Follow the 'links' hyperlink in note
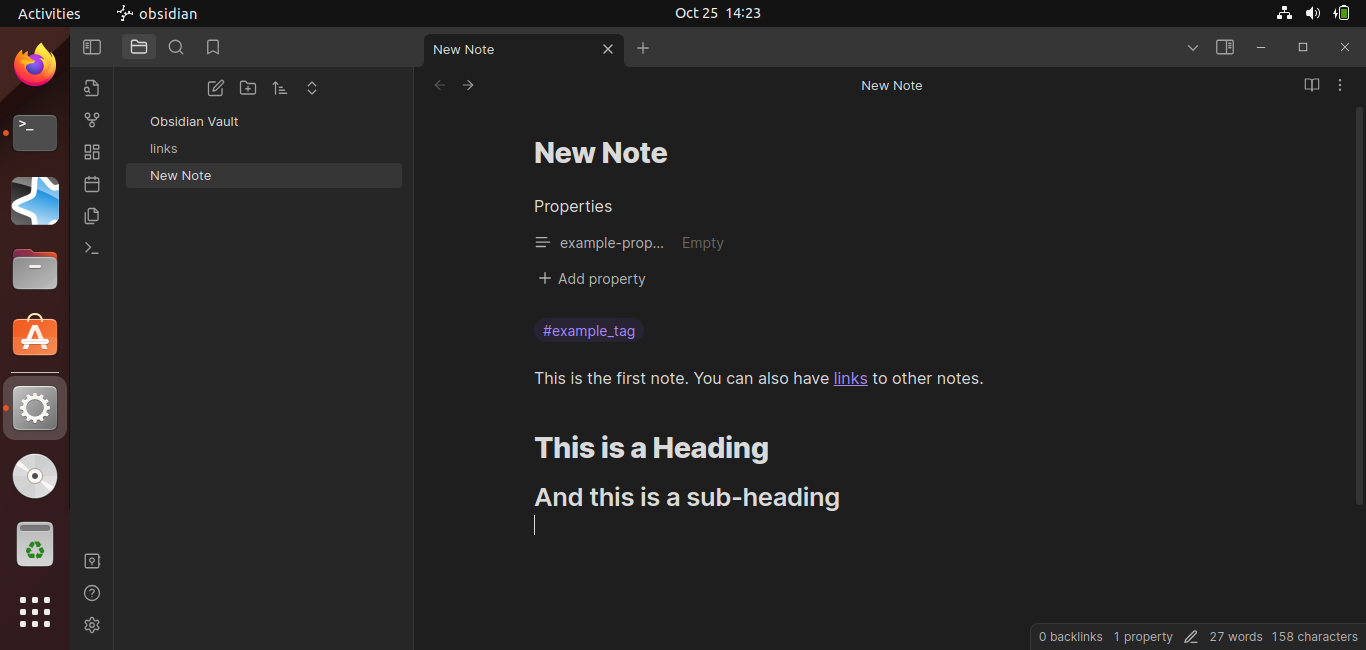 coord(850,378)
